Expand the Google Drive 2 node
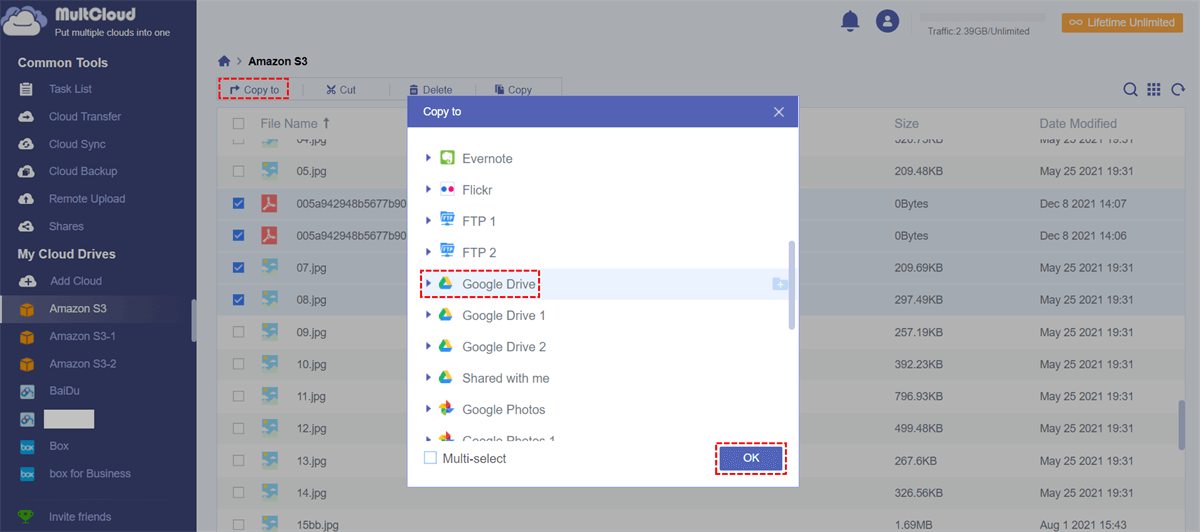Image resolution: width=1200 pixels, height=532 pixels. [428, 346]
